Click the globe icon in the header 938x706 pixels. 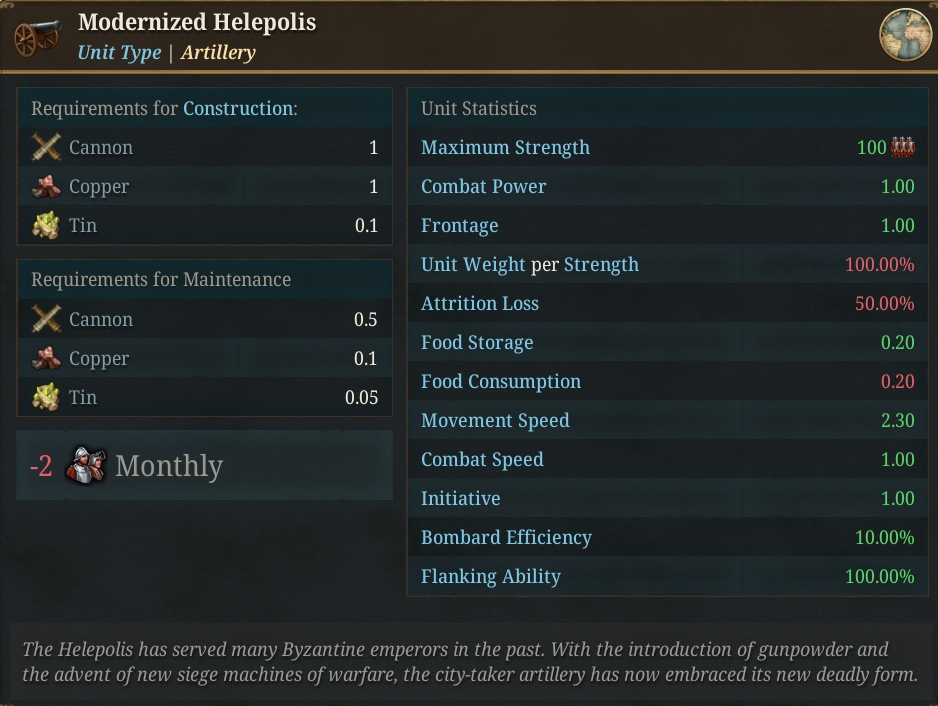coord(905,34)
